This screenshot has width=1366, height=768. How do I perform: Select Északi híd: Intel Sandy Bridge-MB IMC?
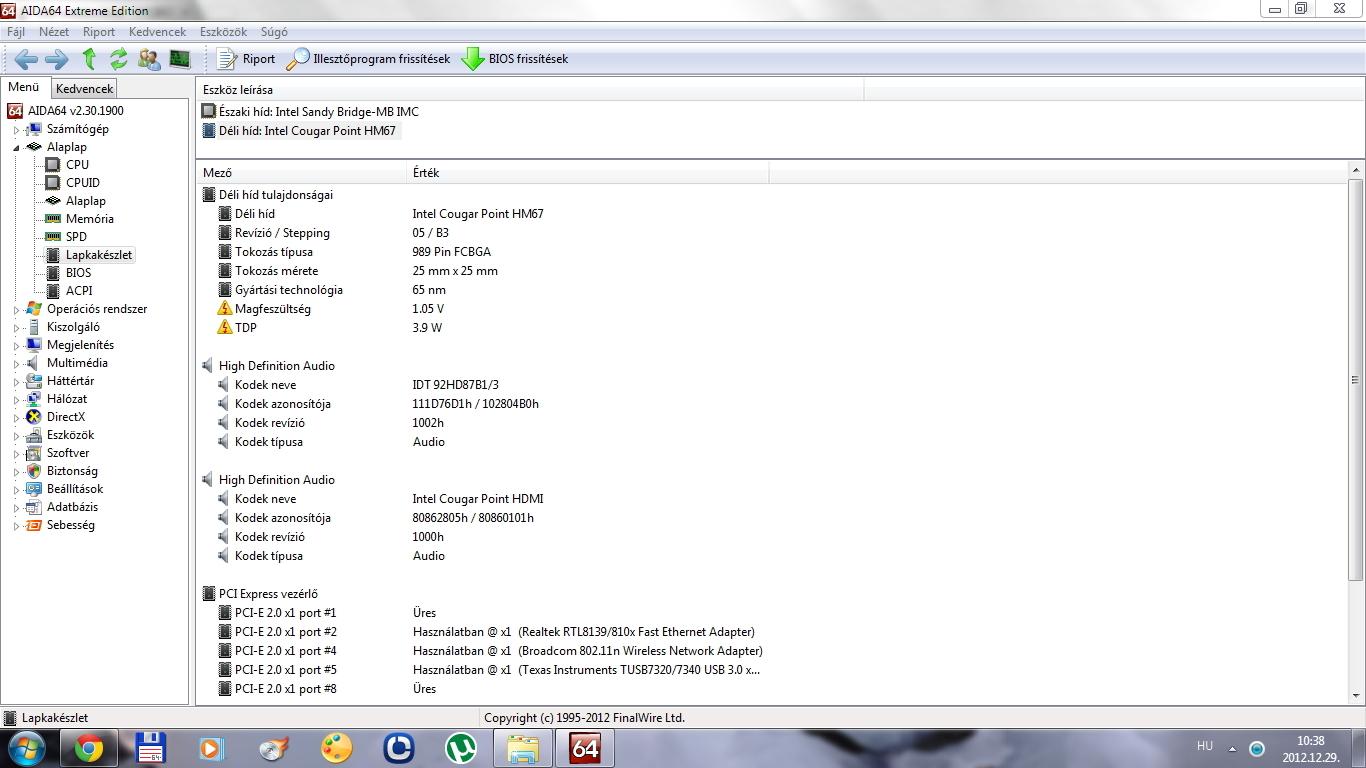point(319,112)
